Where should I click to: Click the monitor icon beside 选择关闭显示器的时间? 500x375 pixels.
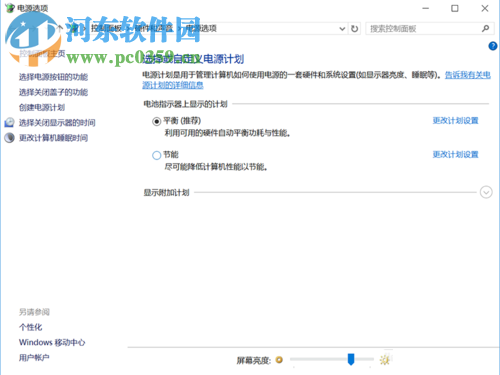tap(9, 122)
